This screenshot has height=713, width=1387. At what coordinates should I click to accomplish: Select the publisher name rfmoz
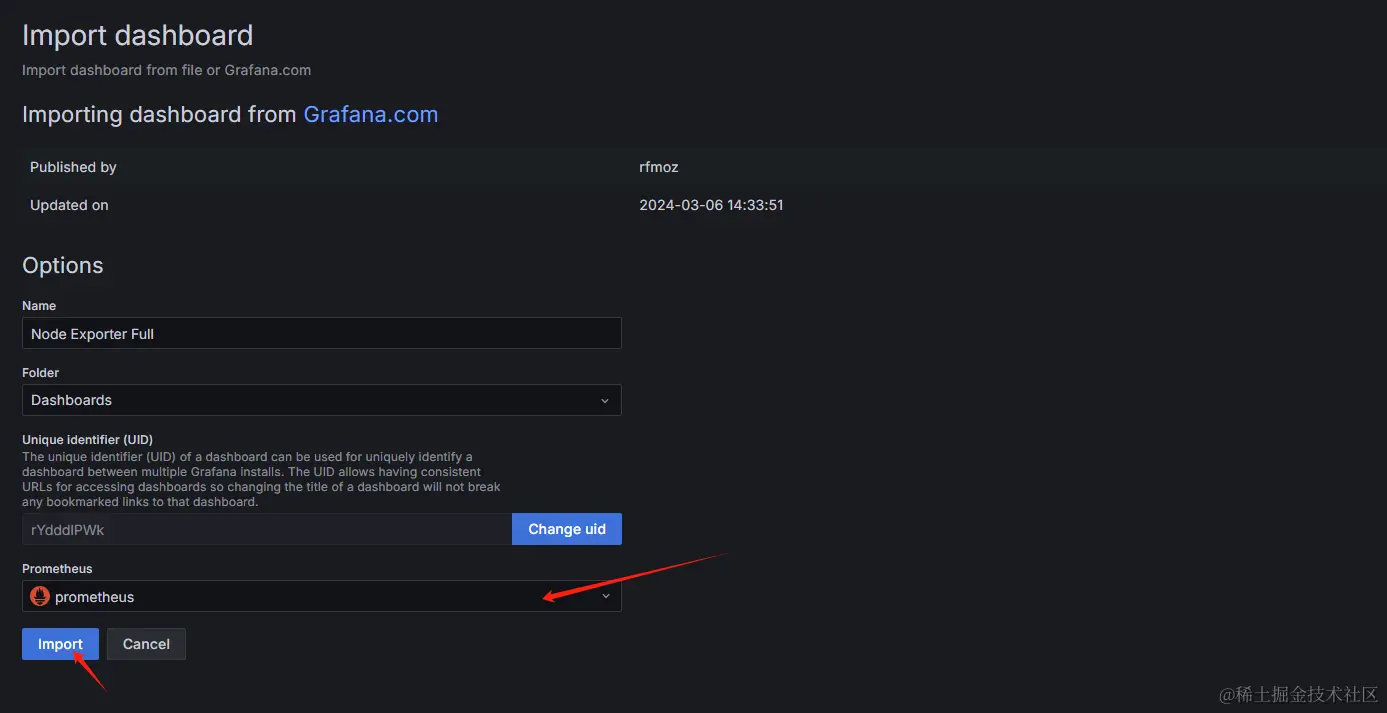tap(659, 167)
